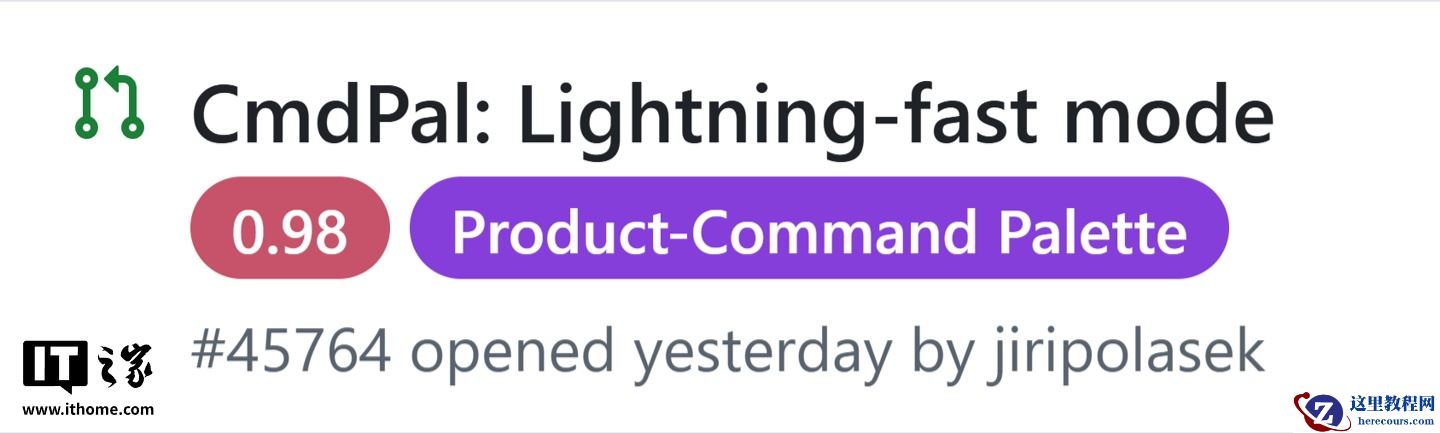The width and height of the screenshot is (1440, 433).
Task: Click the black IT box logo
Action: pyautogui.click(x=55, y=366)
